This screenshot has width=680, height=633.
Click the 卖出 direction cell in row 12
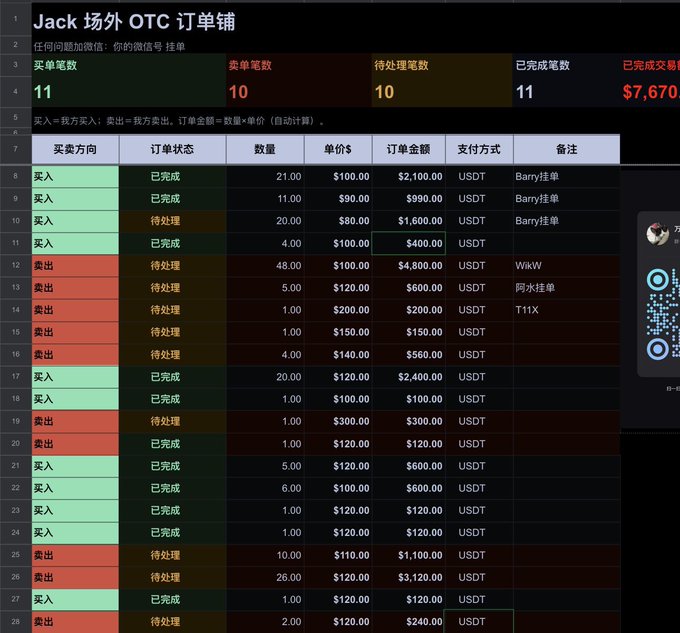coord(75,265)
